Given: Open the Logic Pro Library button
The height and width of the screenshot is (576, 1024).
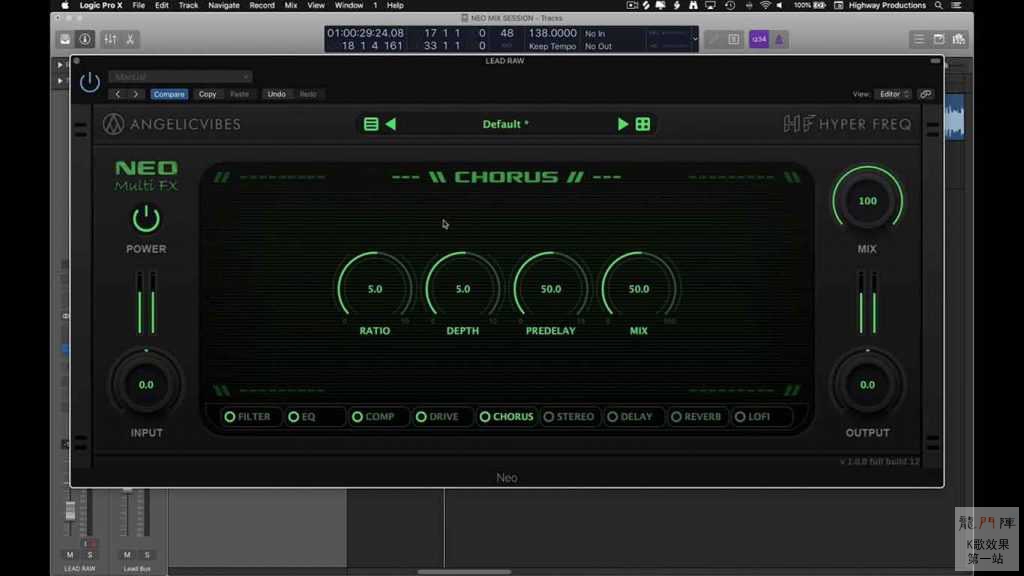Looking at the screenshot, I should pos(65,39).
